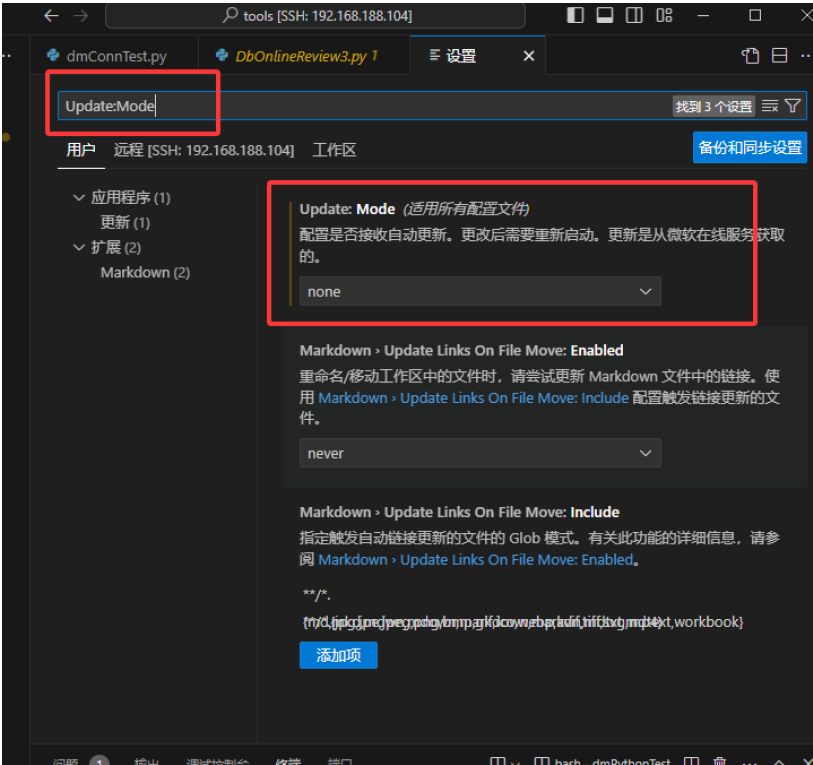Navigate back with the arrow icon
Screen dimensions: 813x765
pos(51,15)
